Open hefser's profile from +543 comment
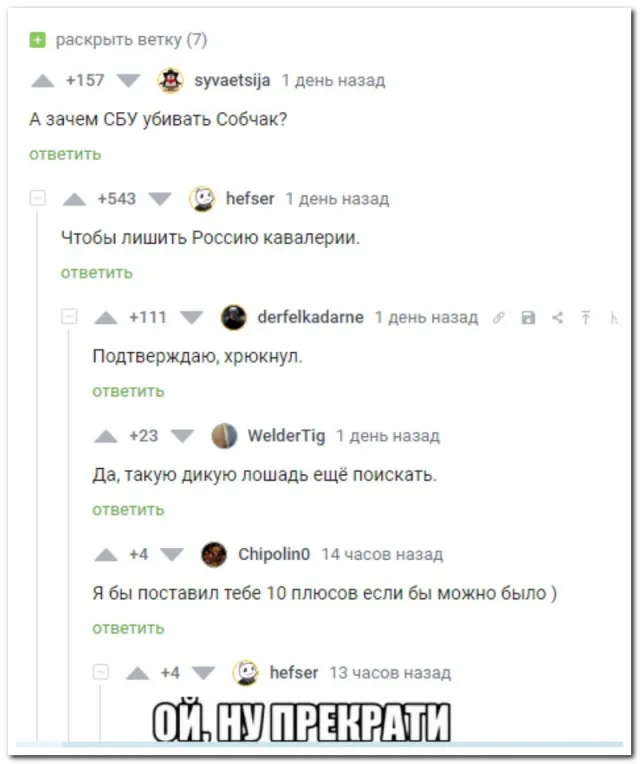 click(249, 199)
